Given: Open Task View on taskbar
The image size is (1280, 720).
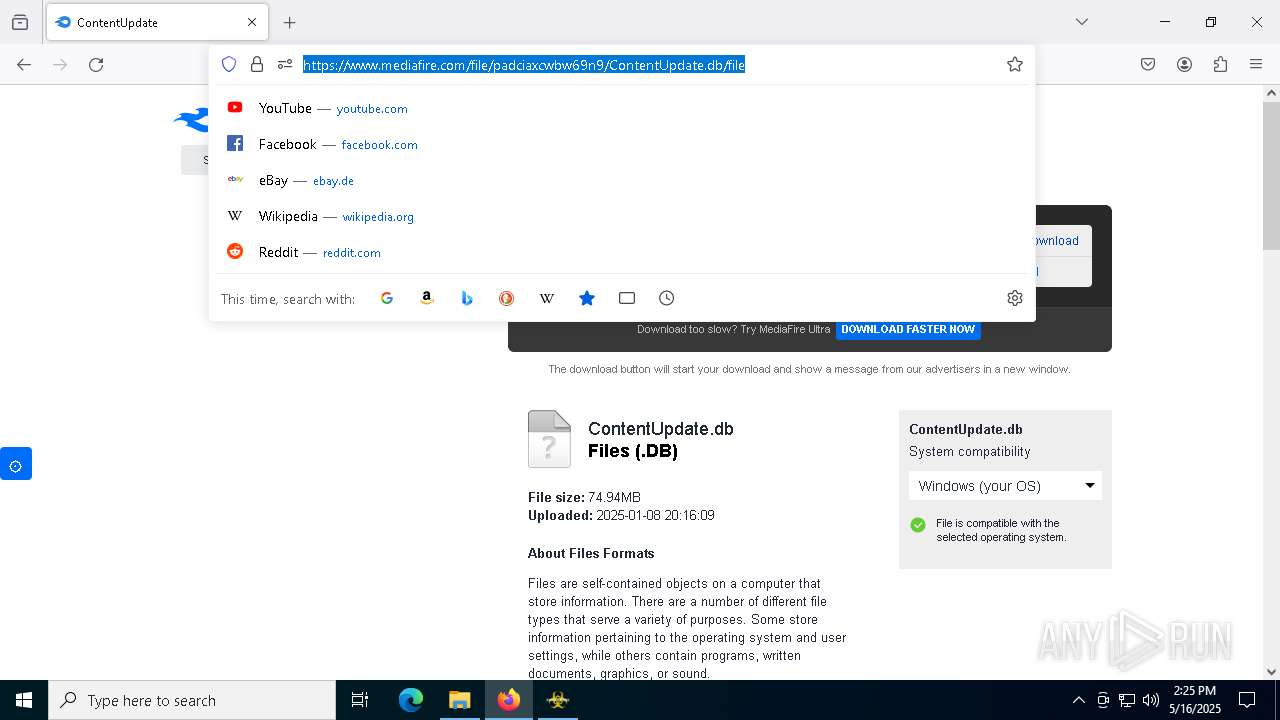Looking at the screenshot, I should tap(360, 700).
